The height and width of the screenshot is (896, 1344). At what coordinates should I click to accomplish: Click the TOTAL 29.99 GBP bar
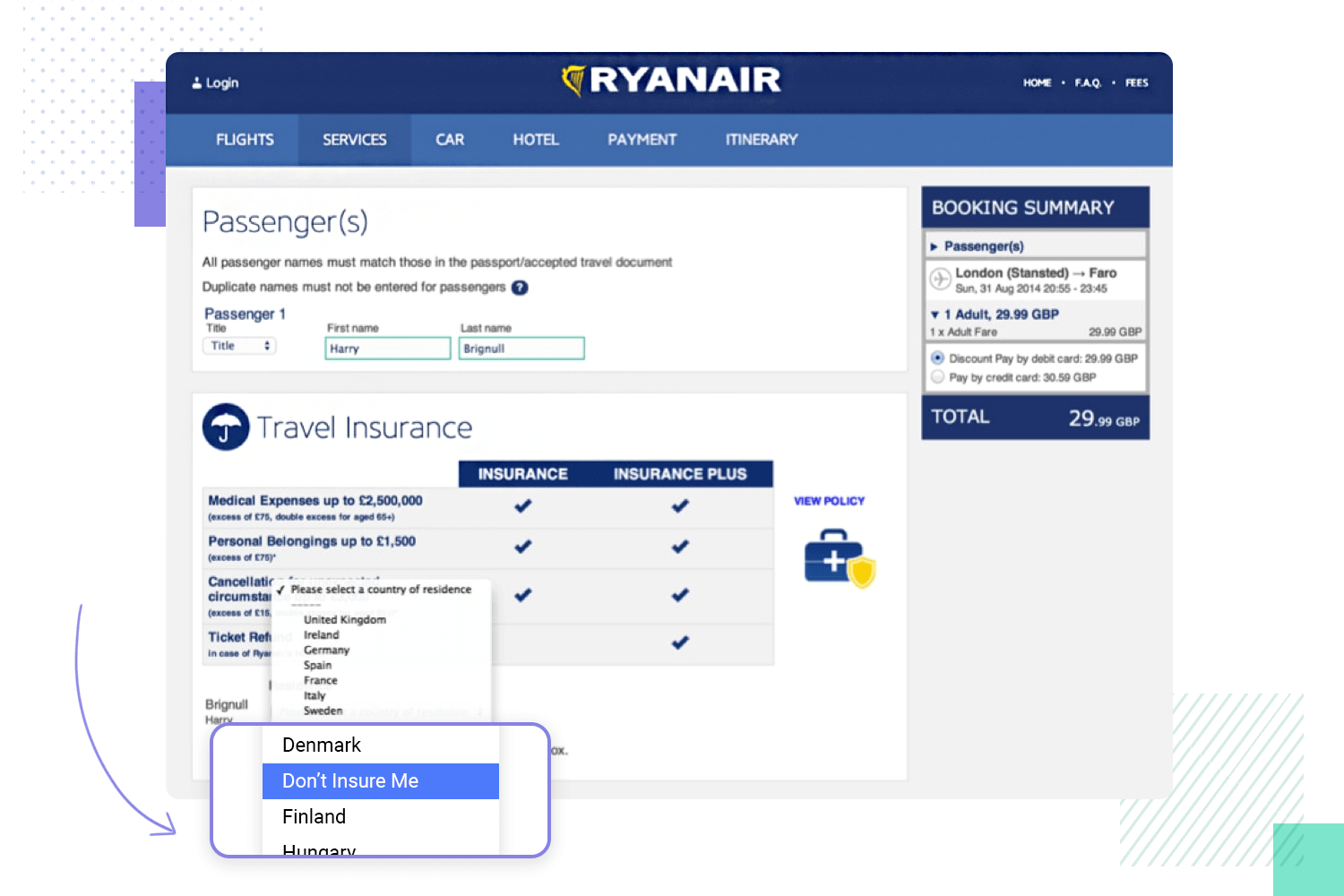point(1036,418)
